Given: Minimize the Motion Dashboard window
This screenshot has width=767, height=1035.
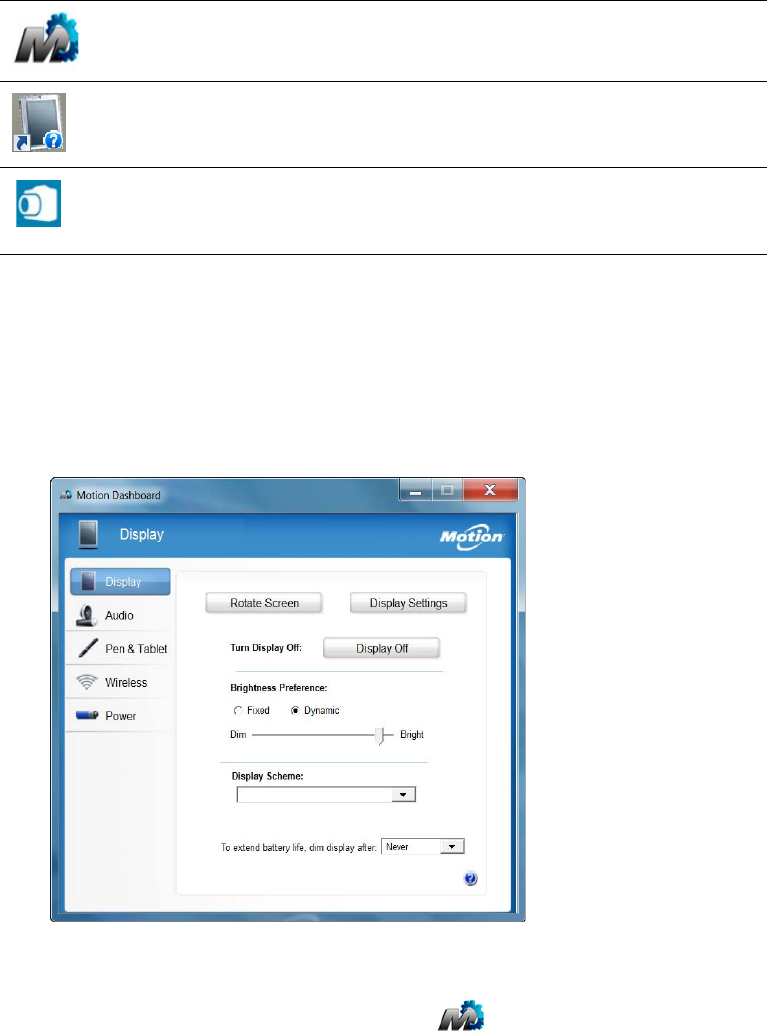Looking at the screenshot, I should [x=416, y=490].
